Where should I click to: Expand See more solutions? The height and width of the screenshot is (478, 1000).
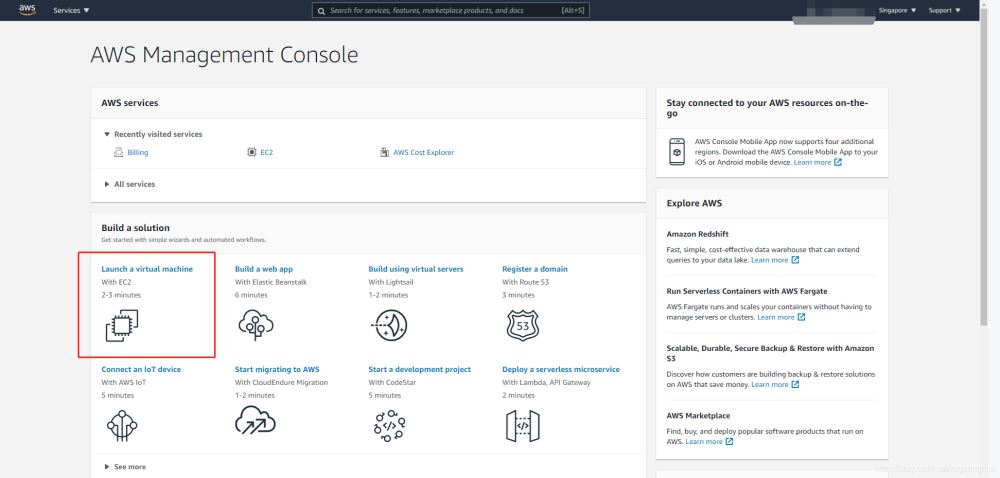[x=108, y=466]
